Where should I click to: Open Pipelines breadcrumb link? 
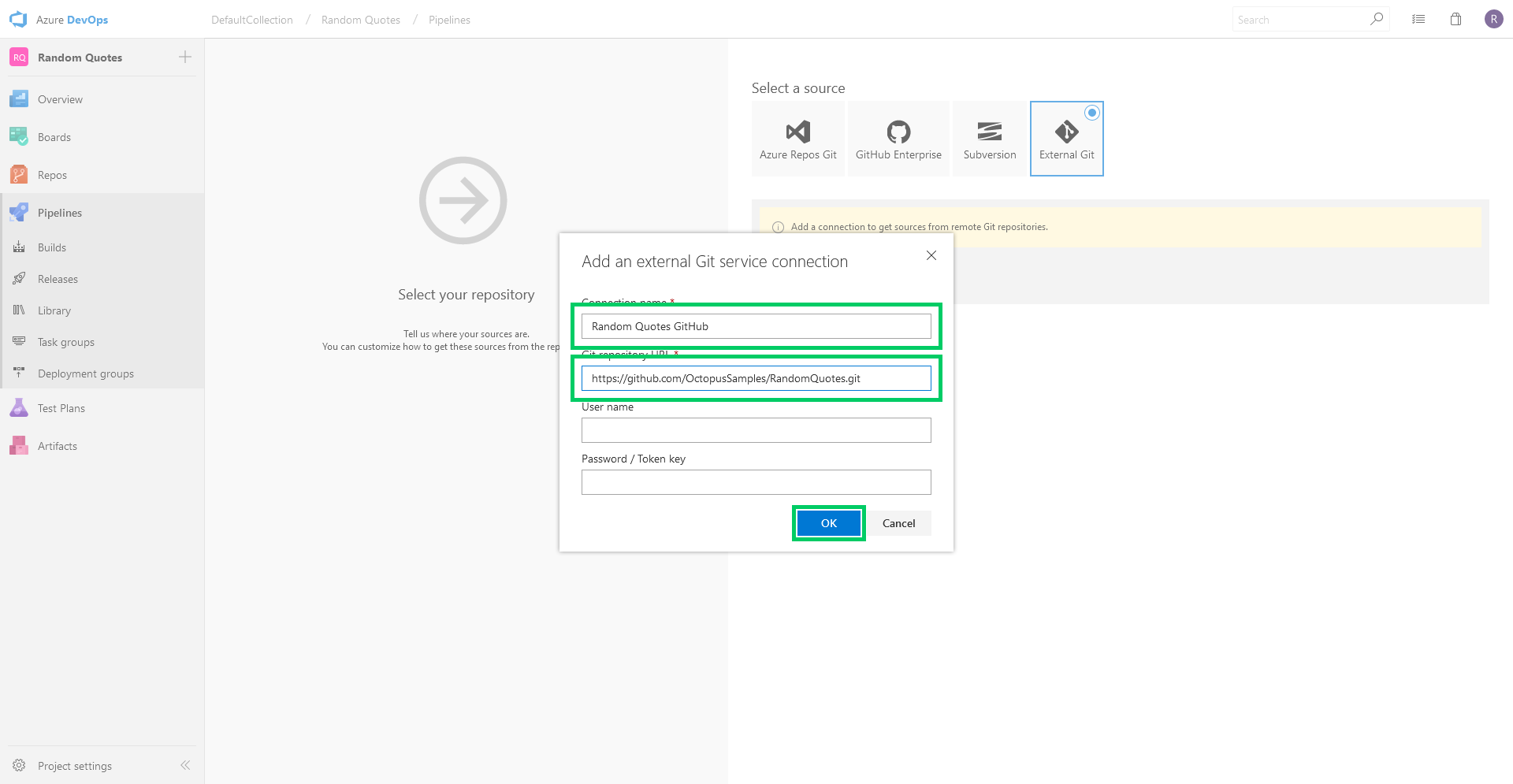point(449,20)
